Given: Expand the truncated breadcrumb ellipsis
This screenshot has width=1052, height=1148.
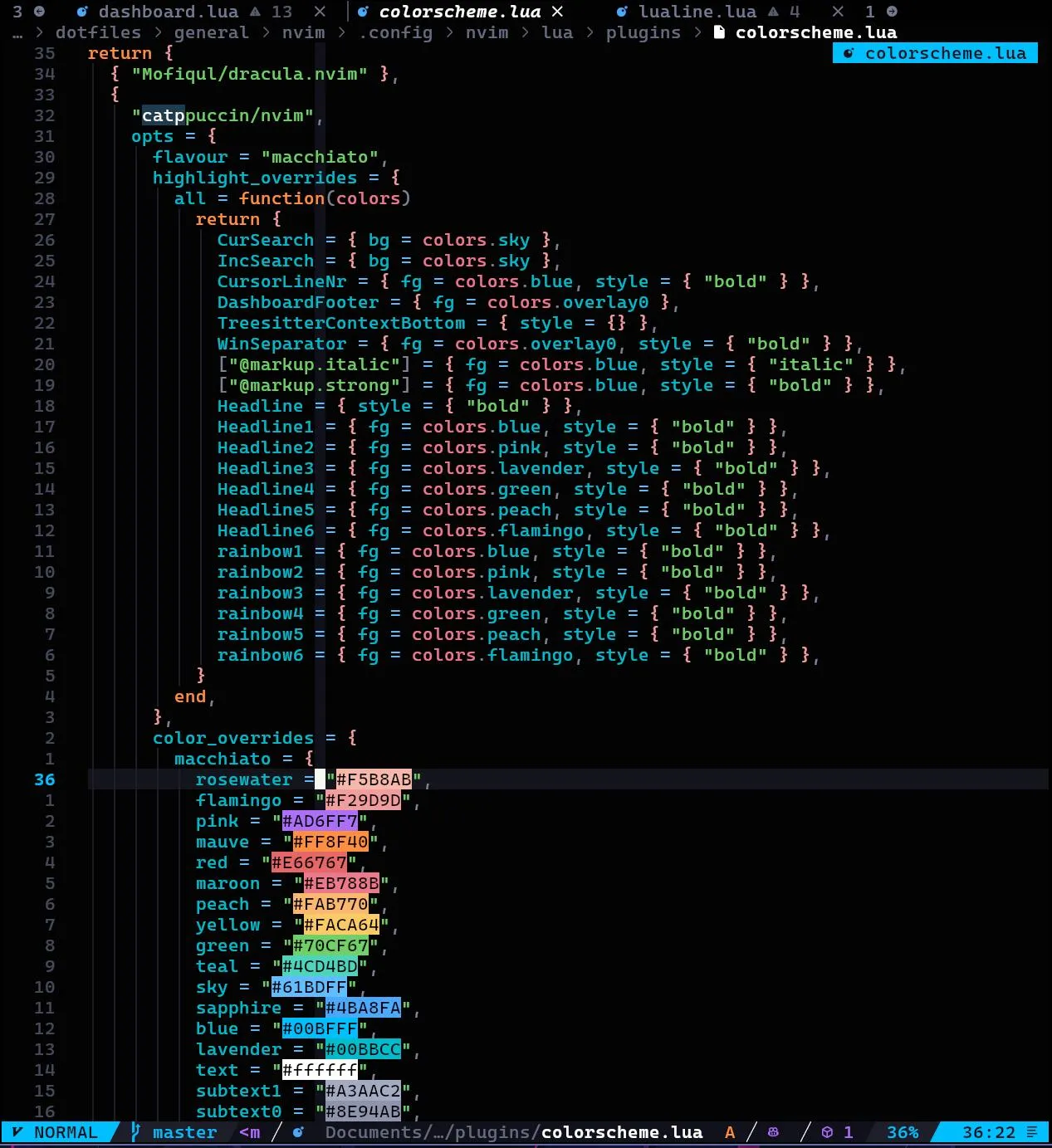Looking at the screenshot, I should point(17,33).
